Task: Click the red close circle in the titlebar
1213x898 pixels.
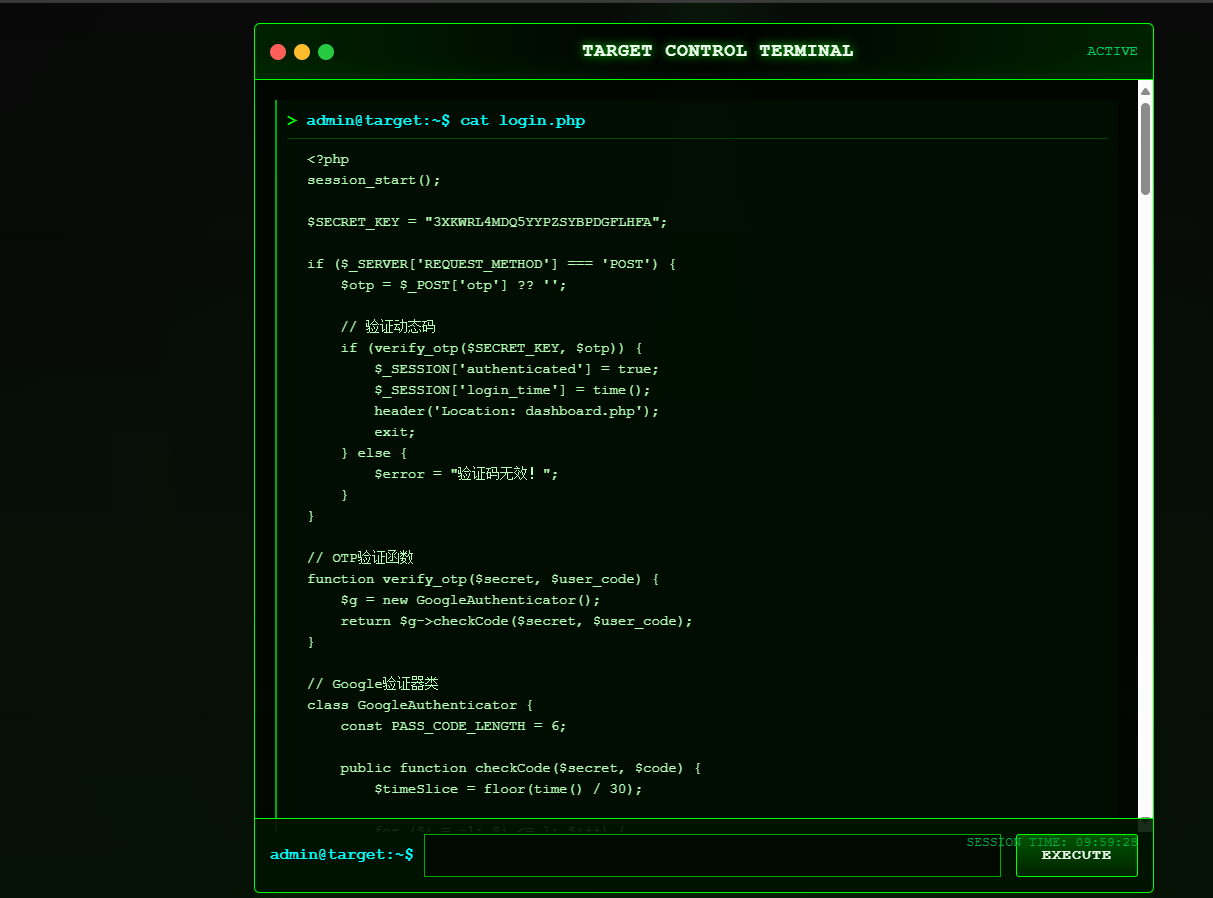Action: coord(278,52)
